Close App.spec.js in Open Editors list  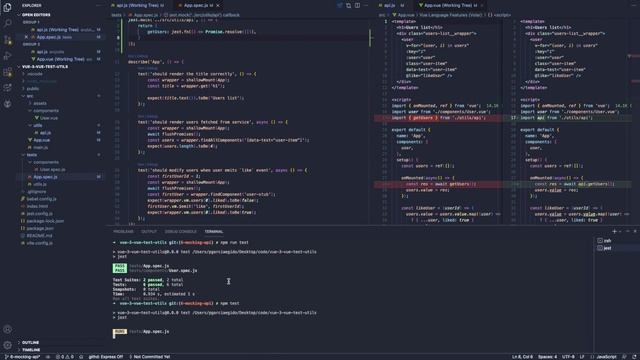[27, 37]
